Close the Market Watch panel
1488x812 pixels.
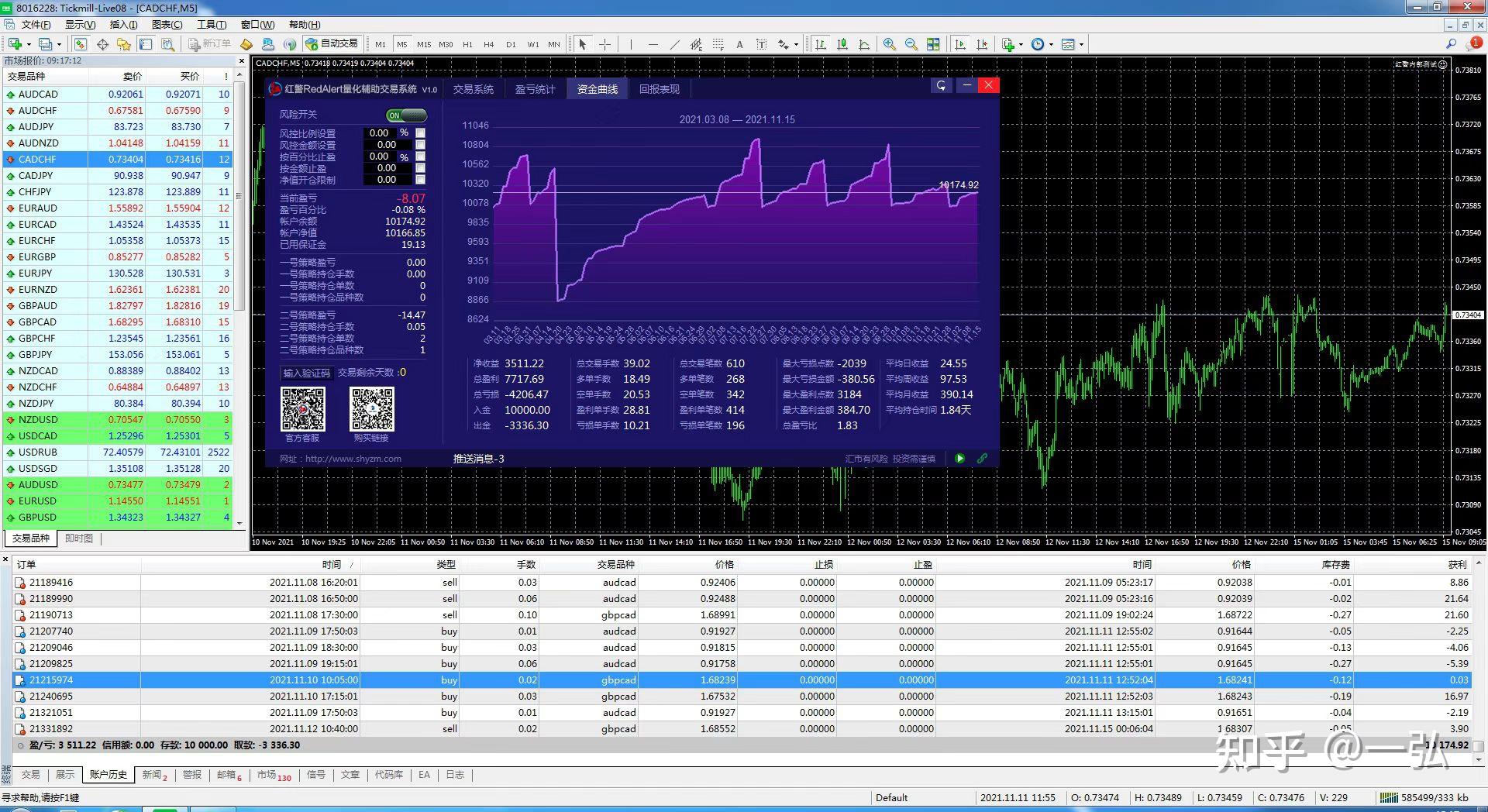pos(241,60)
